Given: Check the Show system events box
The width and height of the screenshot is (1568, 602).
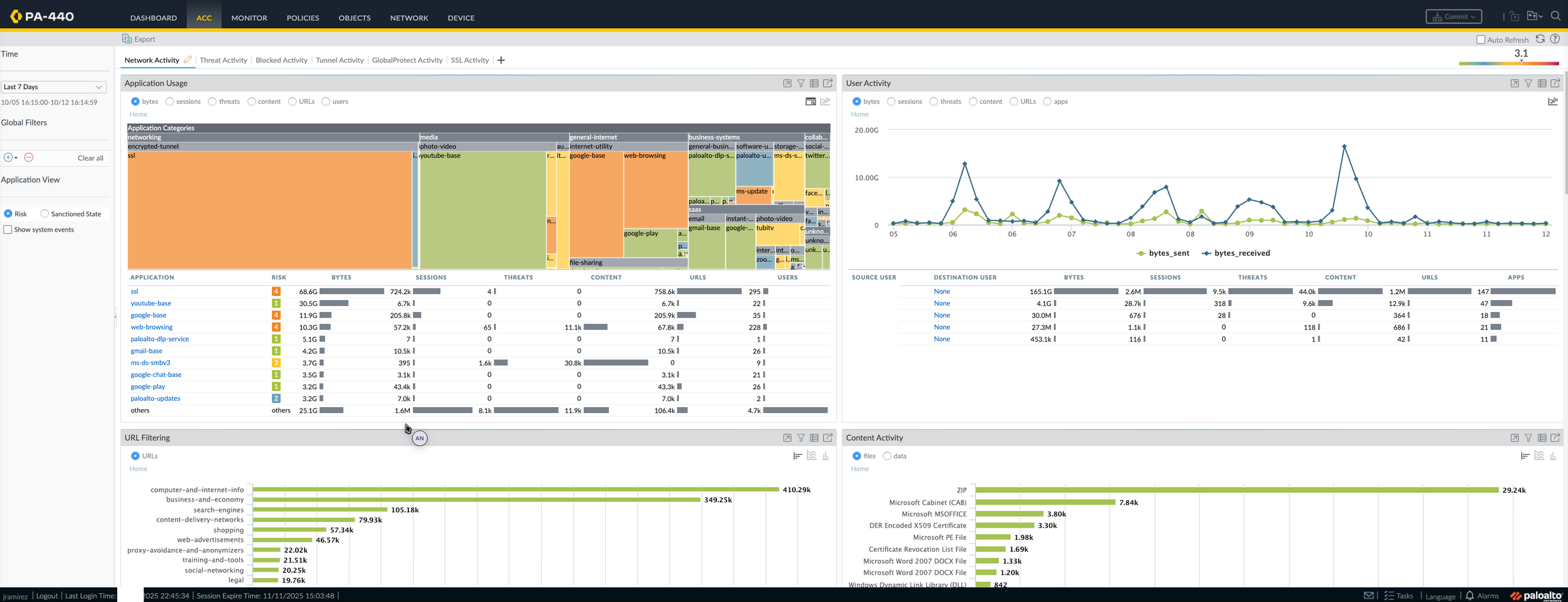Looking at the screenshot, I should pyautogui.click(x=8, y=230).
